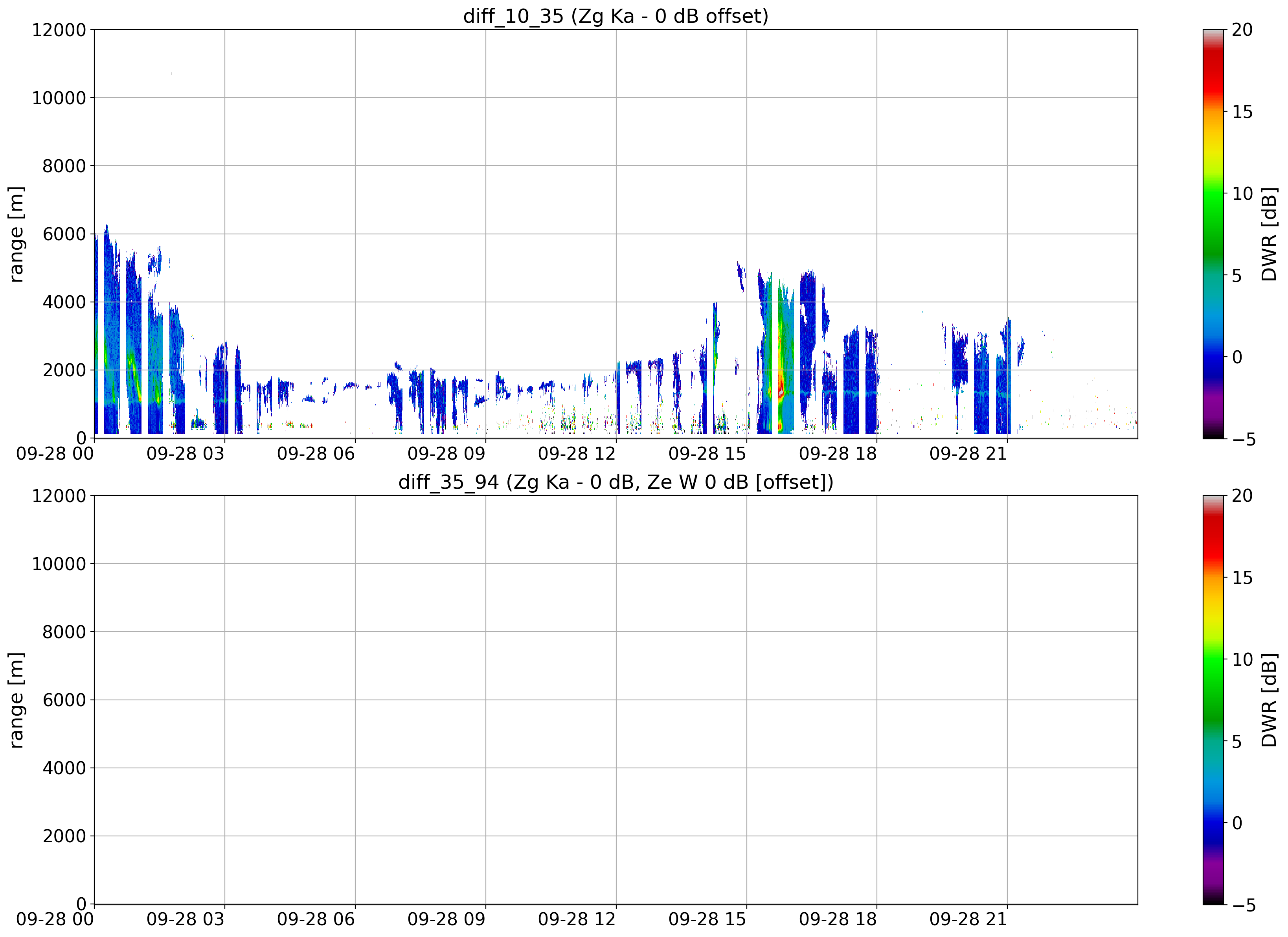Image resolution: width=1288 pixels, height=937 pixels.
Task: Click the top plot's color bar gradient
Action: pyautogui.click(x=1213, y=234)
